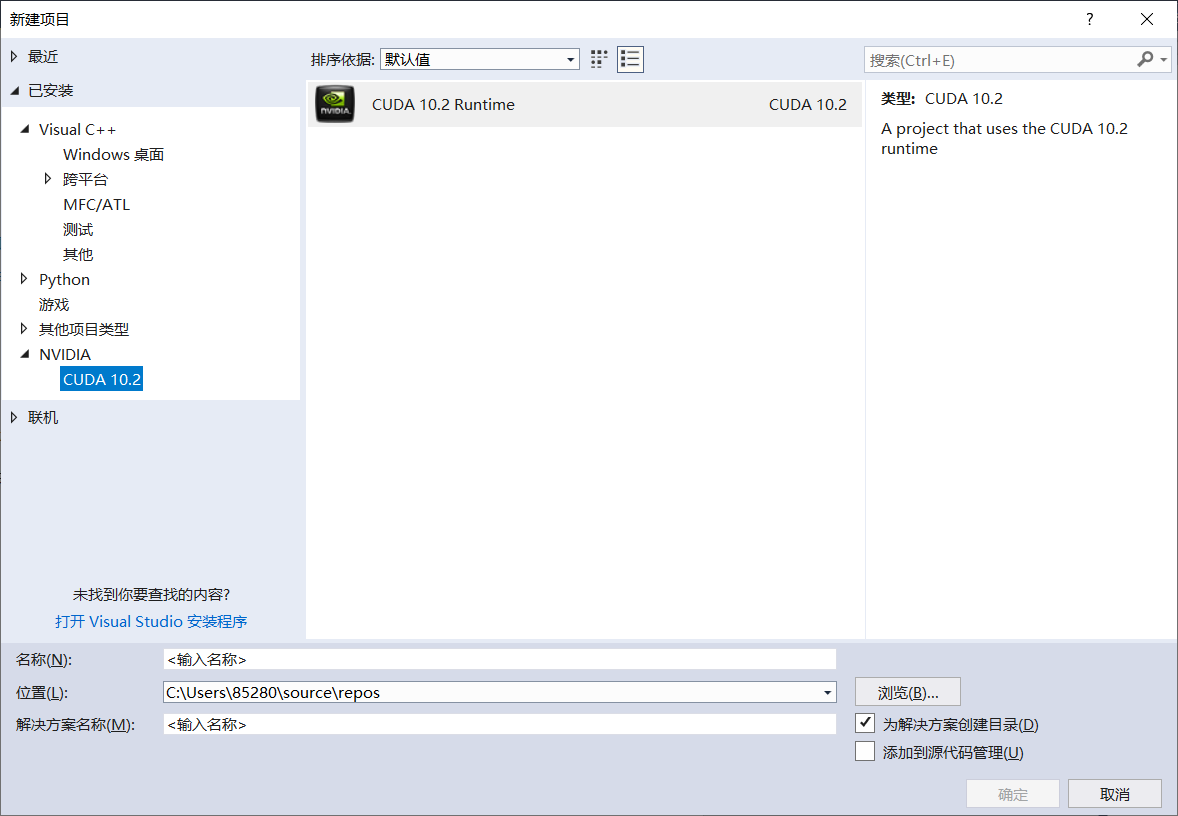Collapse the Visual C++ node
This screenshot has height=816, width=1178.
25,129
